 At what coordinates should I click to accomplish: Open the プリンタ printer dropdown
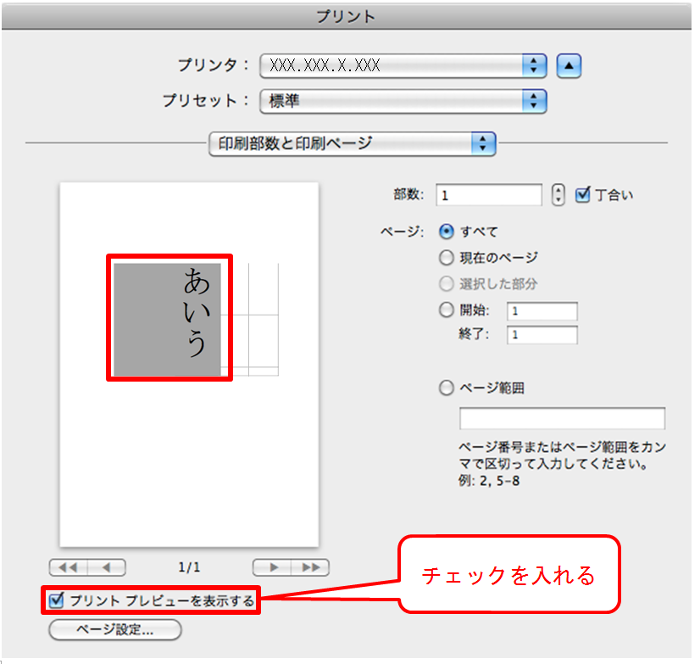tap(403, 66)
